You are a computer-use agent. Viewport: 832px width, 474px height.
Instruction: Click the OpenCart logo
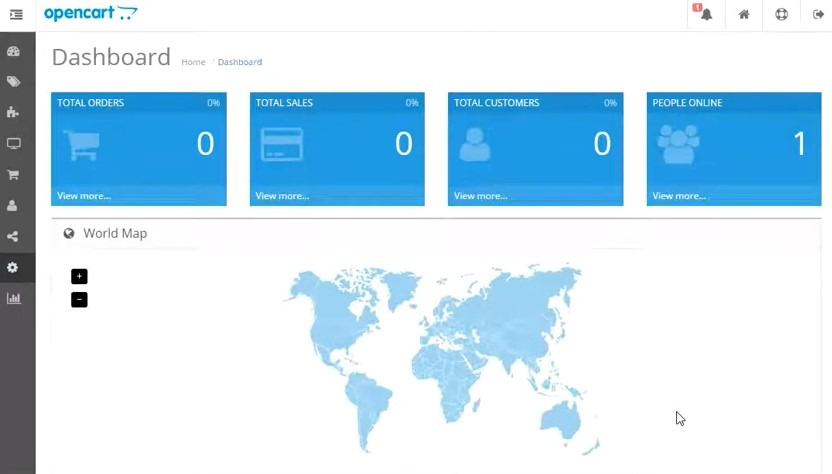point(91,13)
